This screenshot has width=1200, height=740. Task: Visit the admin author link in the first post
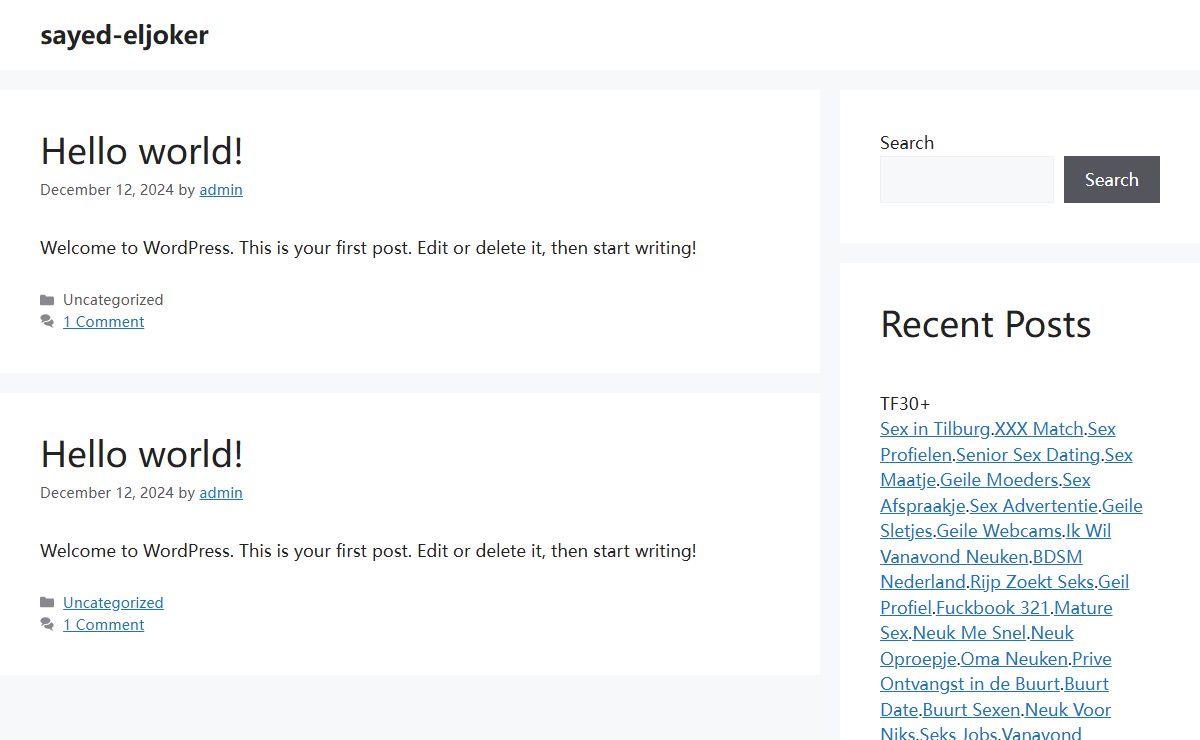(x=221, y=190)
